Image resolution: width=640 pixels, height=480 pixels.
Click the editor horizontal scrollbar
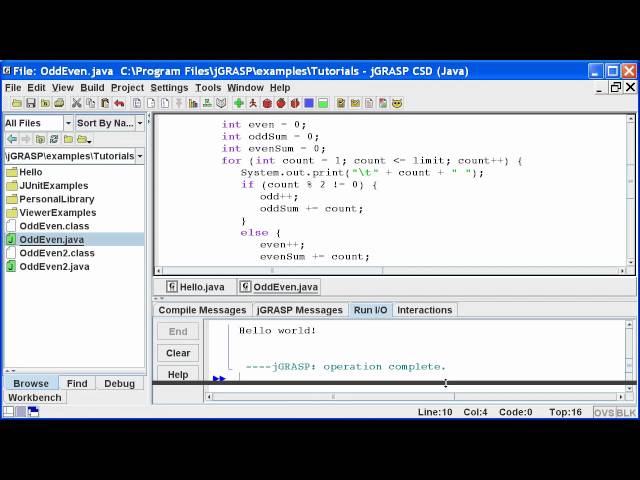click(x=390, y=270)
